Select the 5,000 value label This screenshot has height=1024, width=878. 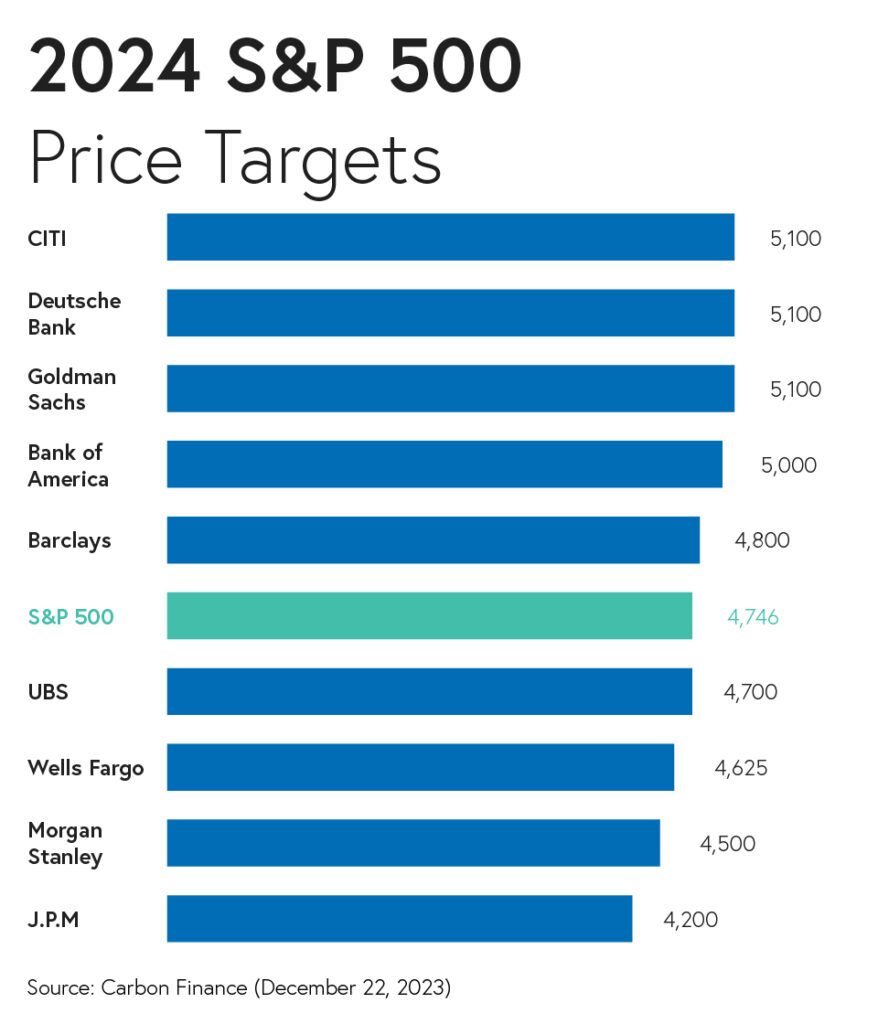[789, 466]
